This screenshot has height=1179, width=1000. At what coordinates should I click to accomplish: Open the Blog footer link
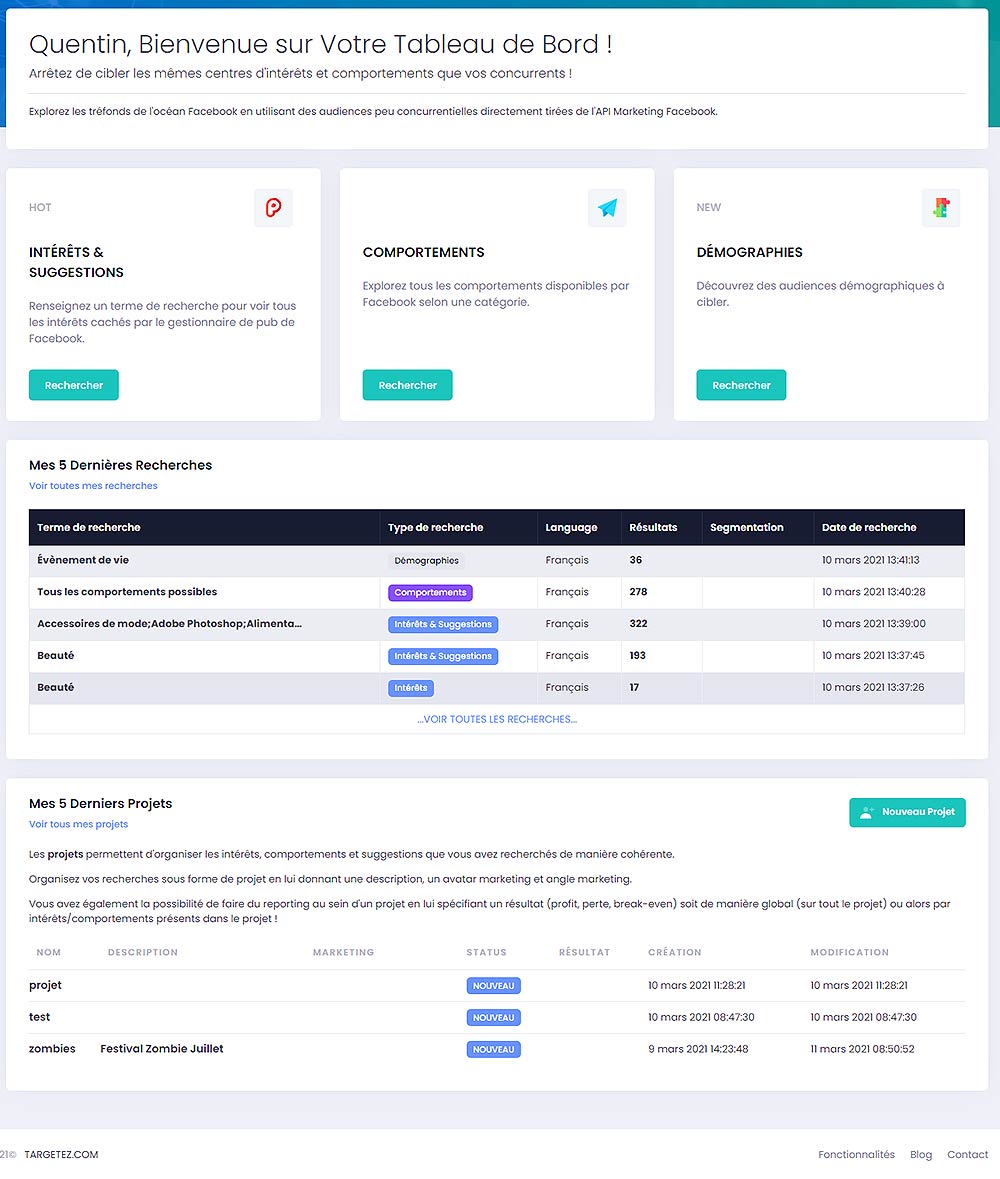coord(921,1154)
